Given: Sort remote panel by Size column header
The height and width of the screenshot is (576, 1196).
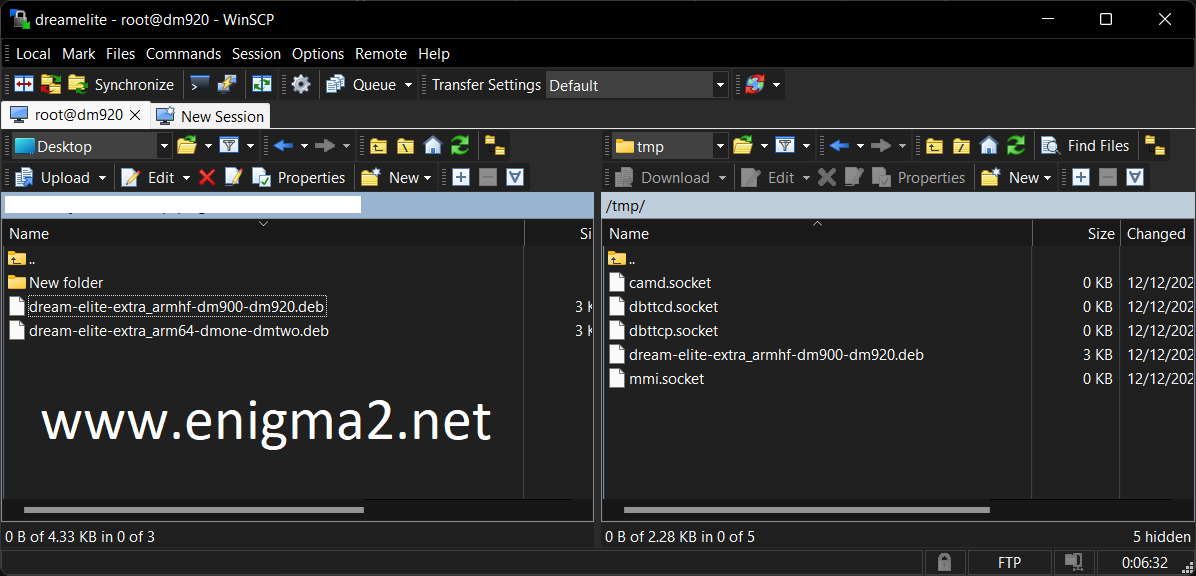Looking at the screenshot, I should (x=1076, y=233).
